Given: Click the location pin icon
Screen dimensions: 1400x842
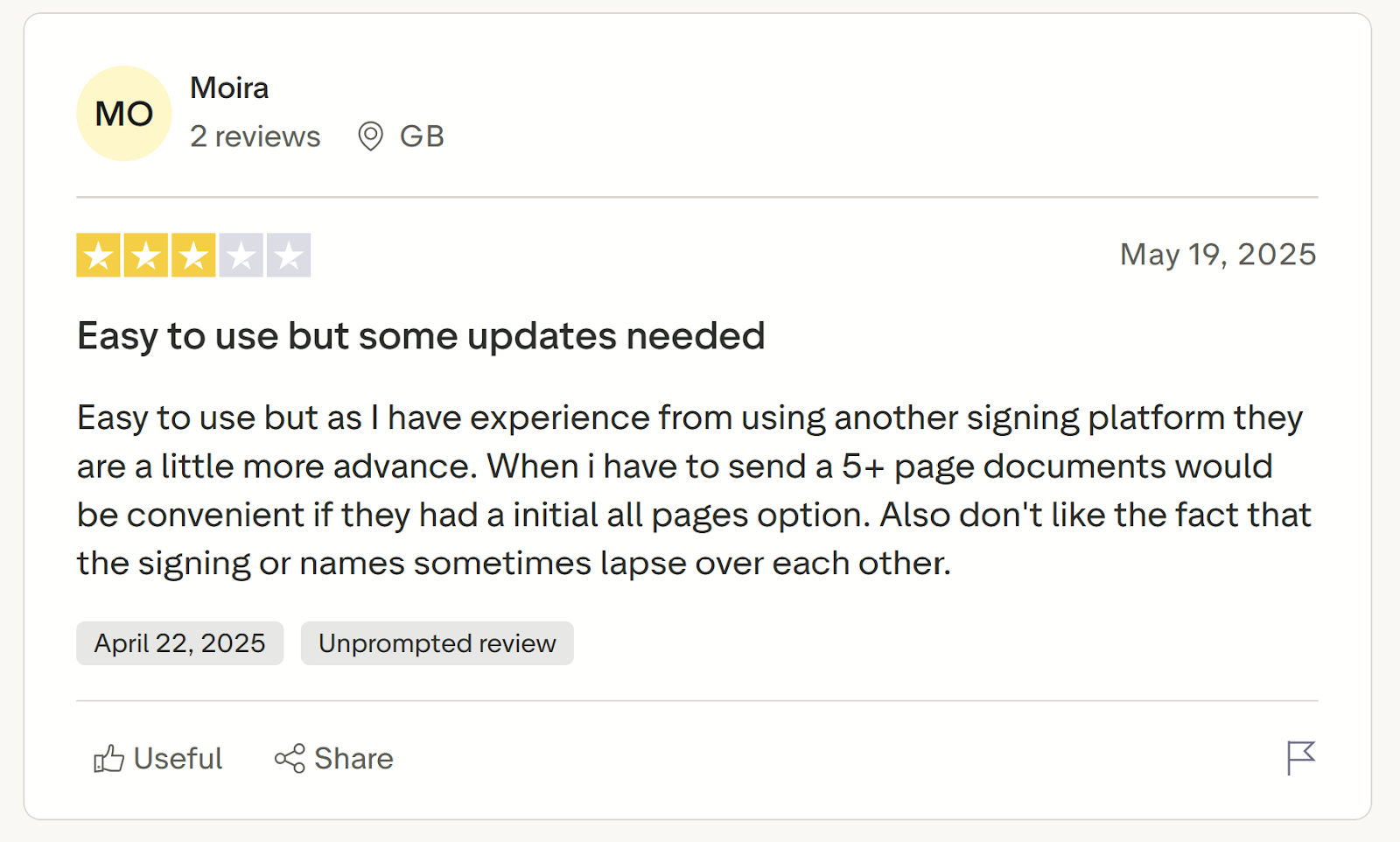Looking at the screenshot, I should click(x=370, y=137).
